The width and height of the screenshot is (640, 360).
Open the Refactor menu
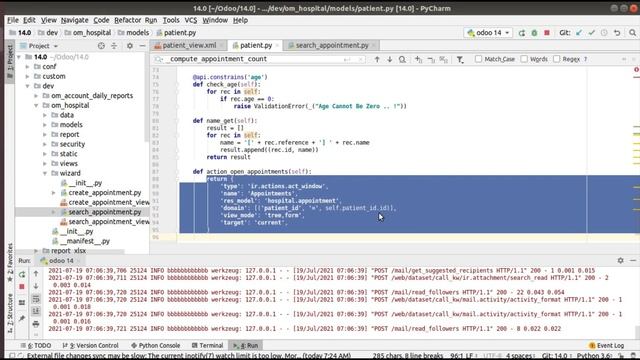tap(127, 20)
